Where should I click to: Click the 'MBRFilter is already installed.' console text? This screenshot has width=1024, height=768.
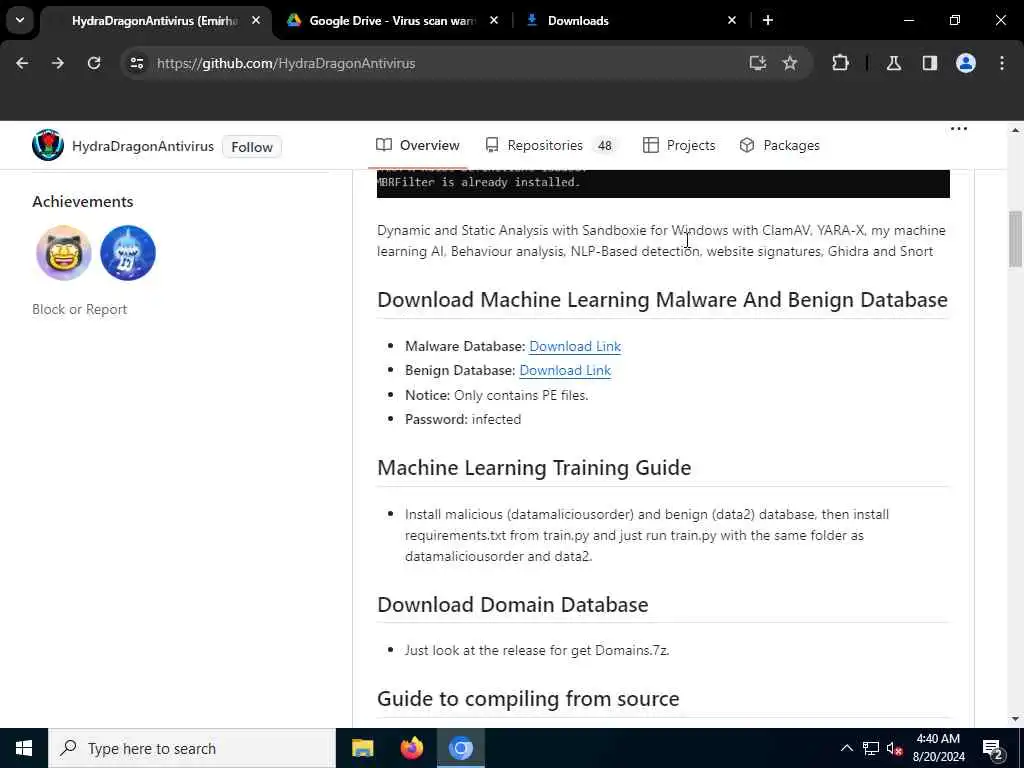pos(479,182)
